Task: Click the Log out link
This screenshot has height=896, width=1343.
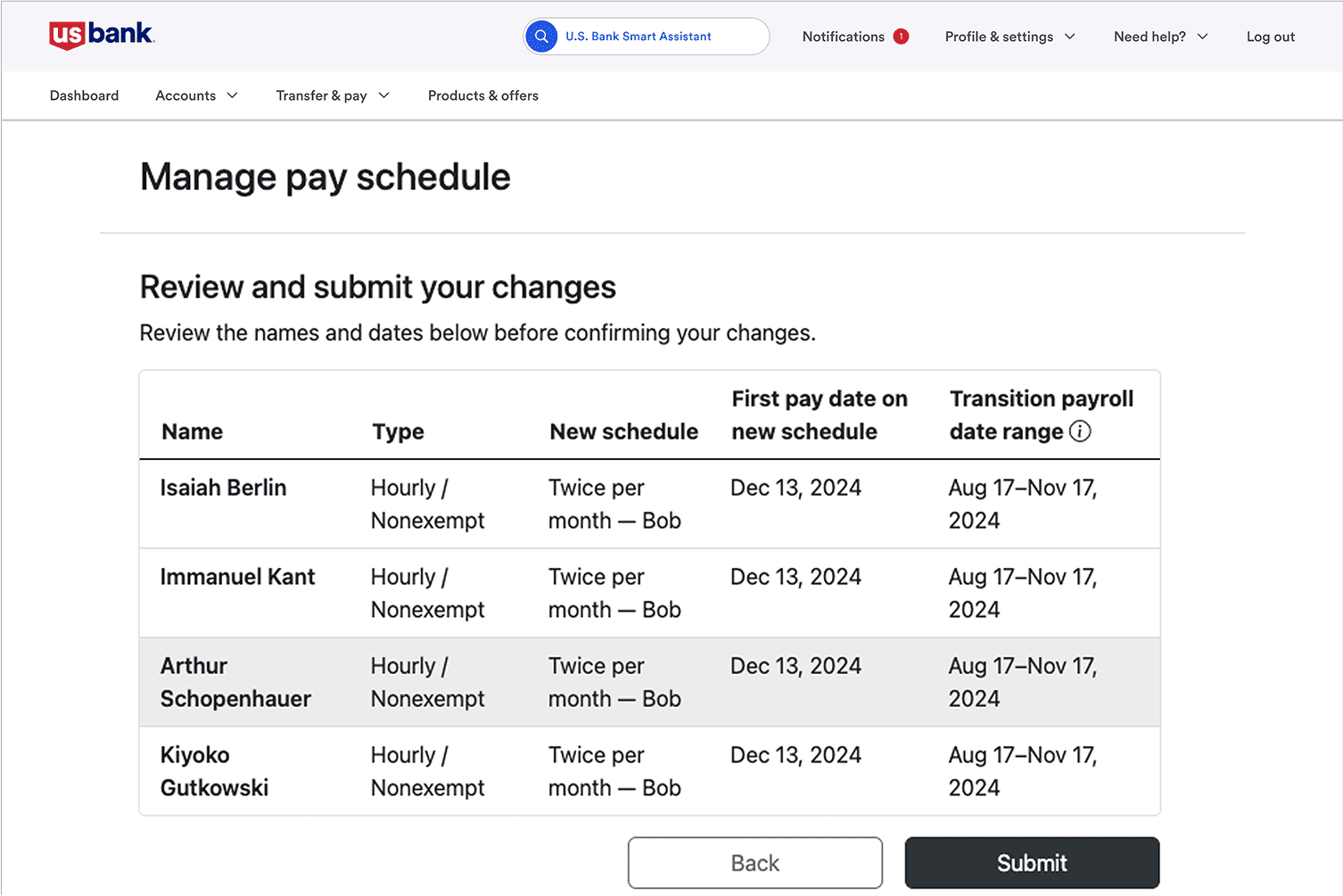Action: [1270, 37]
